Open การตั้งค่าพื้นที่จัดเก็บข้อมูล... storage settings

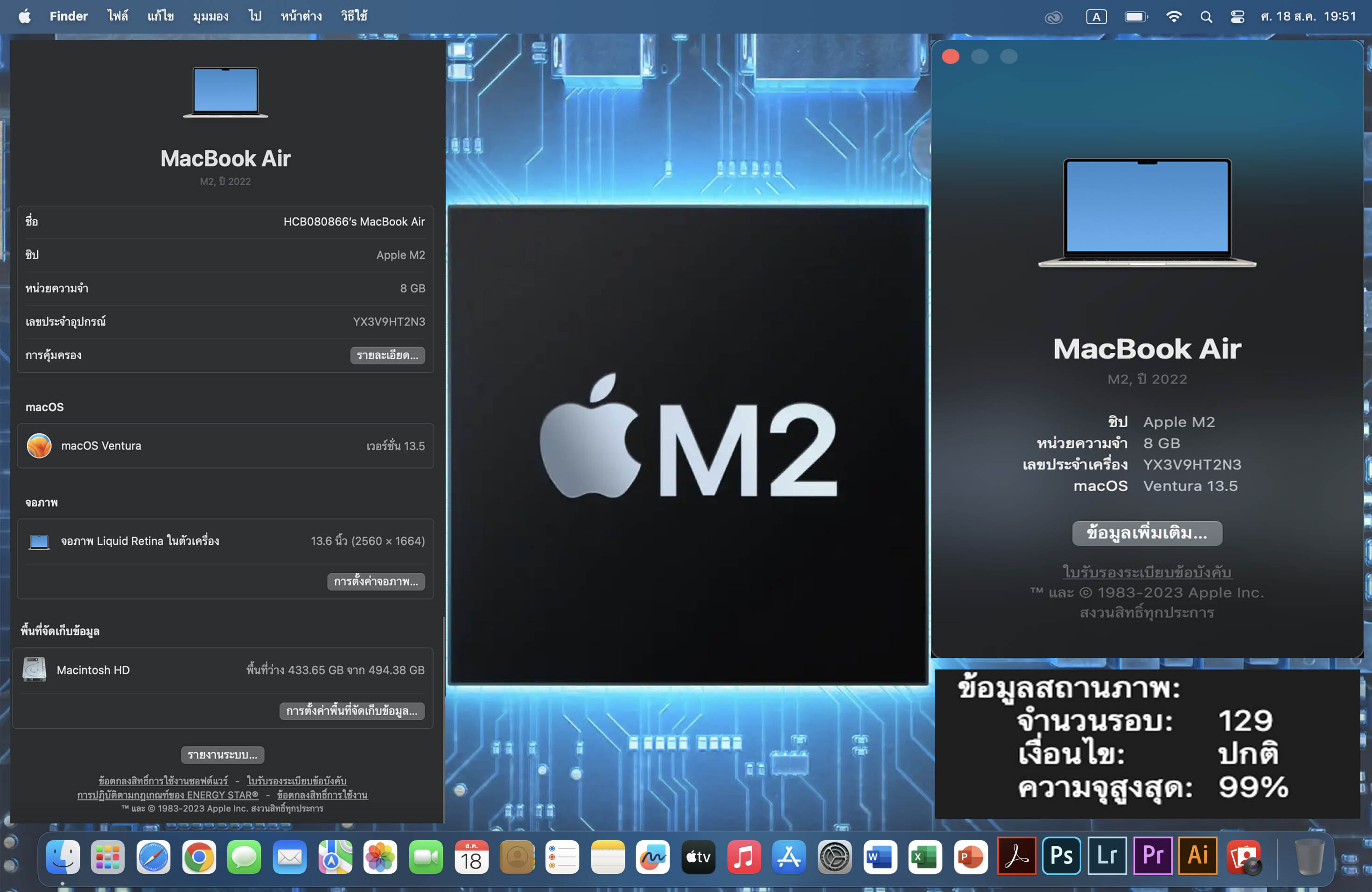tap(352, 711)
